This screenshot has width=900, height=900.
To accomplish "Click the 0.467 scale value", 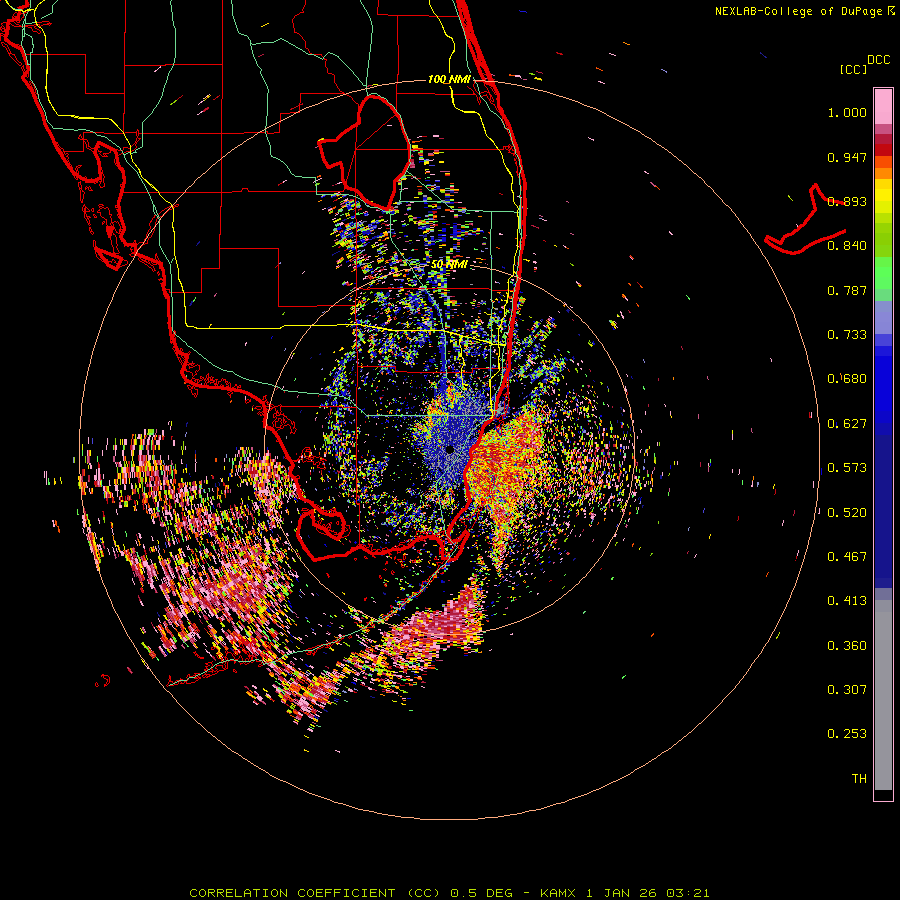I will coord(847,557).
